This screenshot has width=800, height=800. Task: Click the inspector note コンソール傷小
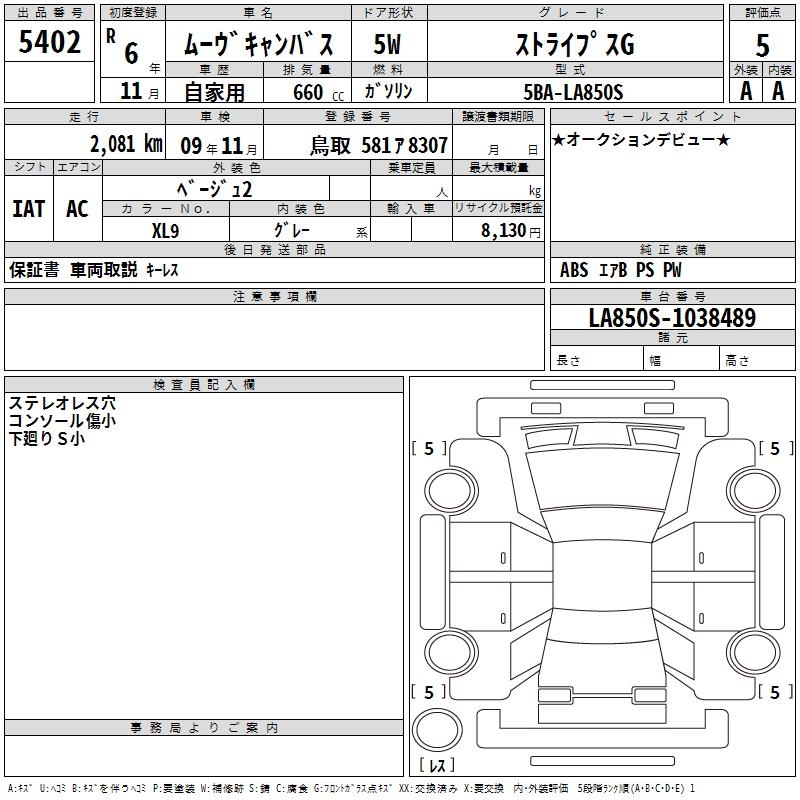[62, 421]
